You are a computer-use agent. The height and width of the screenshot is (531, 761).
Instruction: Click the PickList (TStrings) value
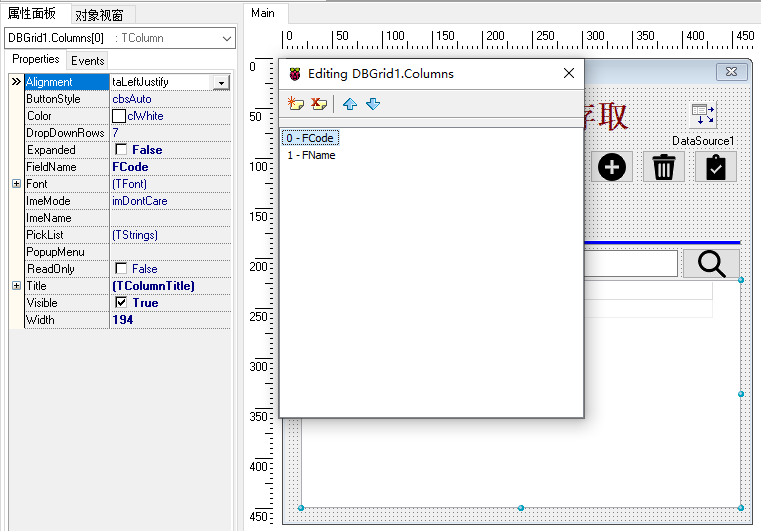(x=135, y=234)
